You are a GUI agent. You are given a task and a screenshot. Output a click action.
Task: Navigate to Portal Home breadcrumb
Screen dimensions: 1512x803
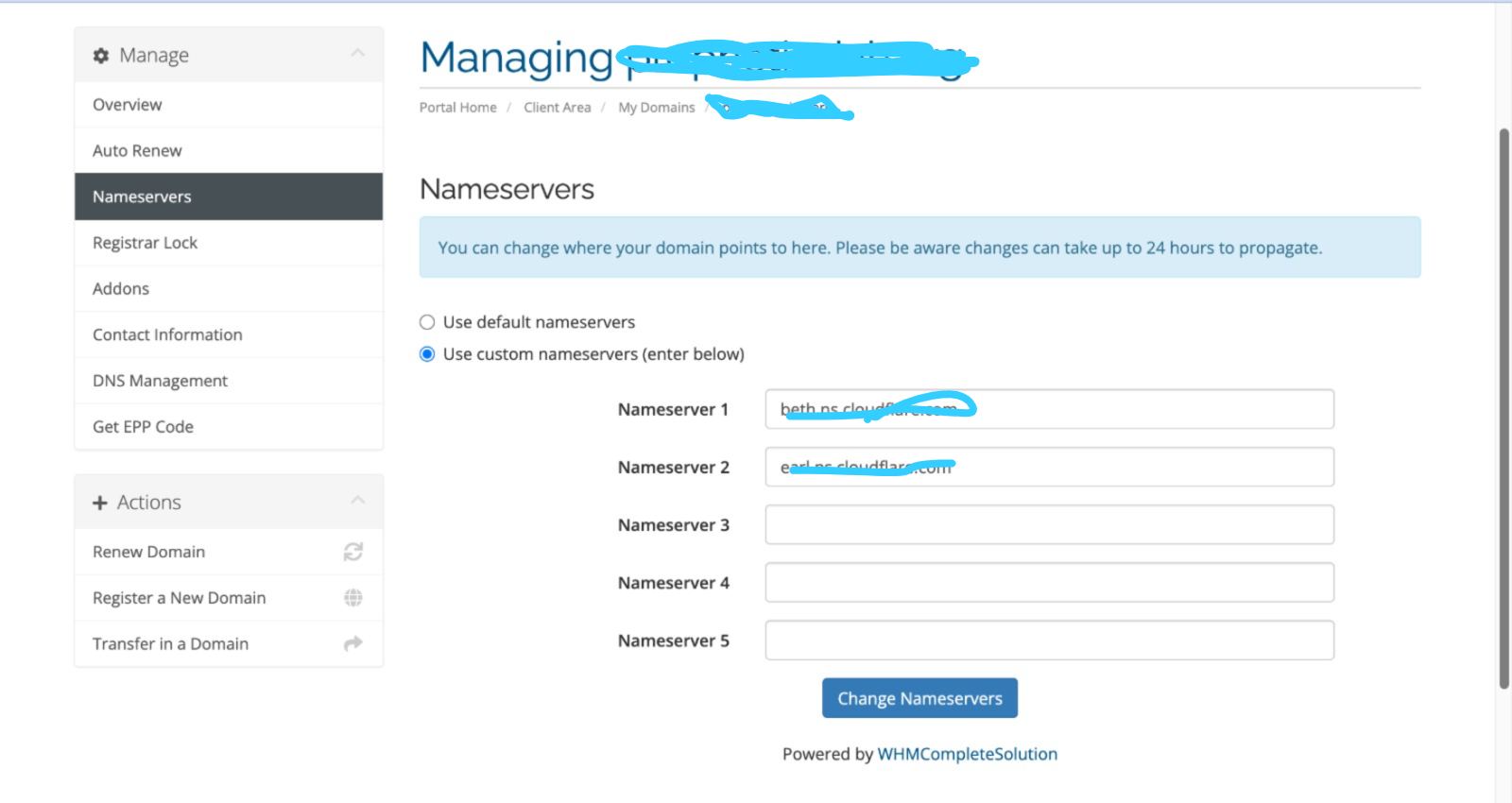tap(458, 108)
